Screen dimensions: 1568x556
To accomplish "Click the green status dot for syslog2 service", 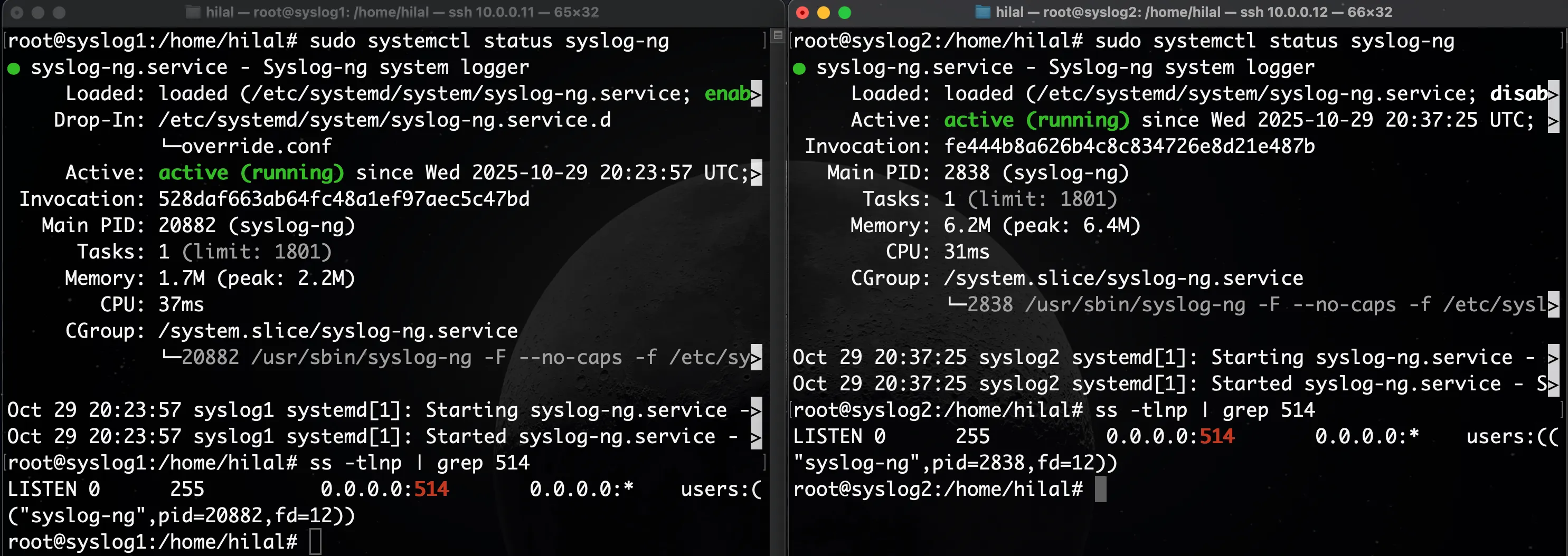I will [799, 68].
